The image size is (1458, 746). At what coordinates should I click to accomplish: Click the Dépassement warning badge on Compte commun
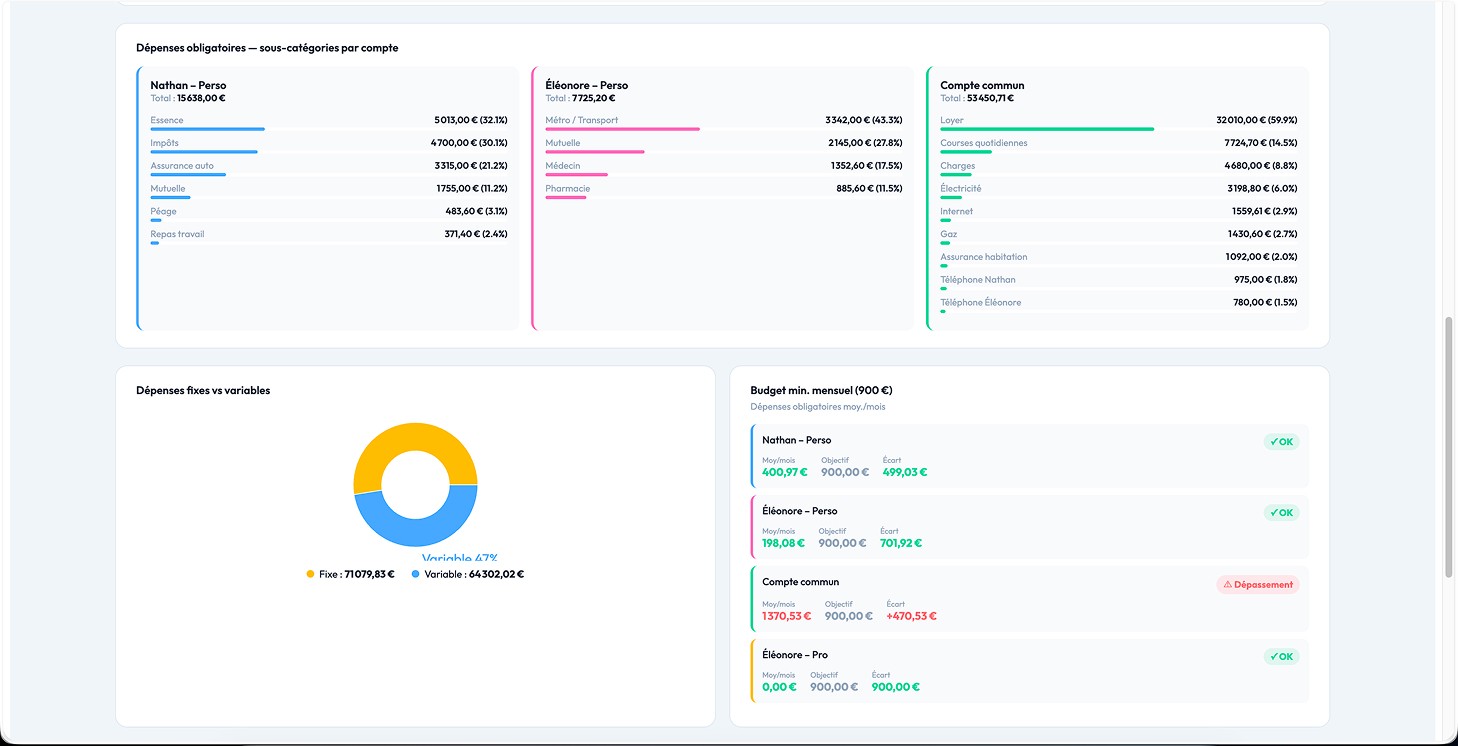[x=1258, y=584]
